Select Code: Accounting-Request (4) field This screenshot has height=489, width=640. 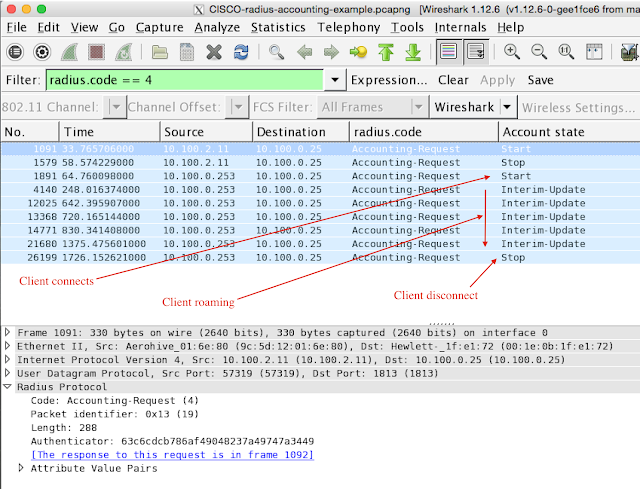click(x=115, y=400)
